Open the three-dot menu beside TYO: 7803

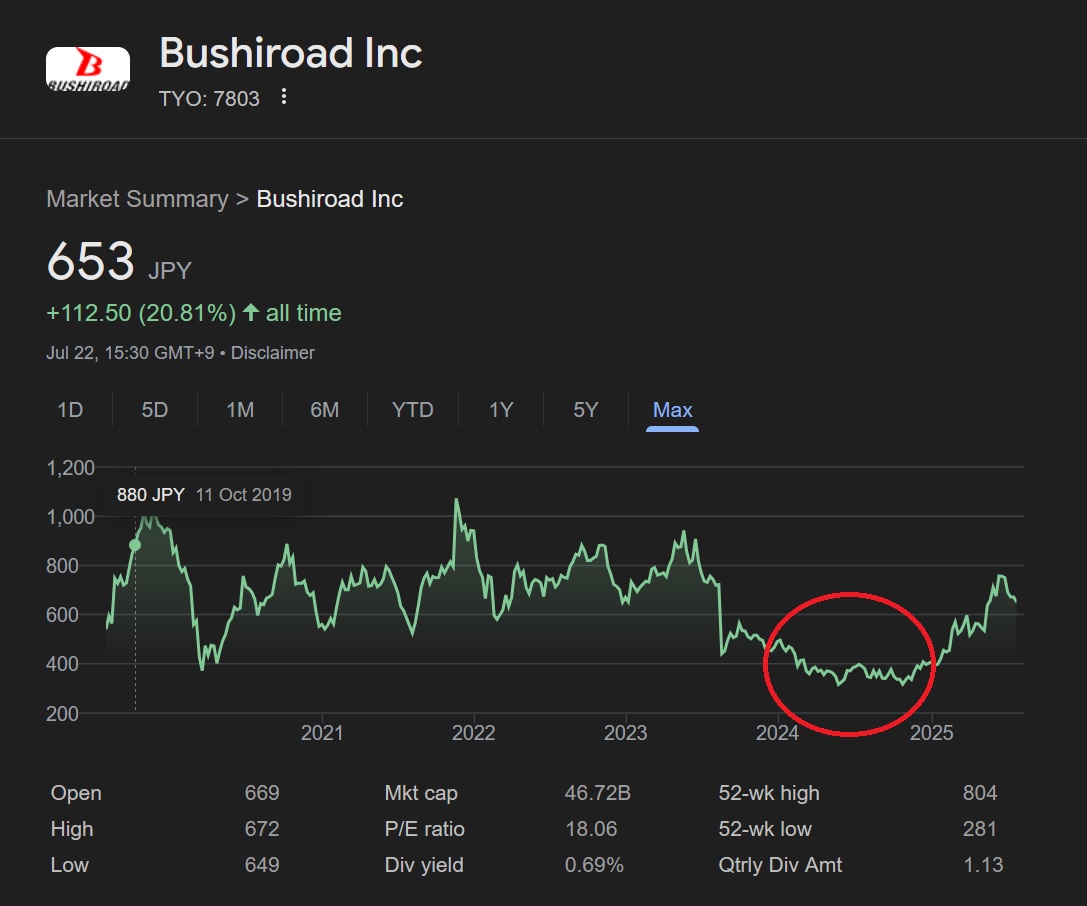tap(284, 96)
